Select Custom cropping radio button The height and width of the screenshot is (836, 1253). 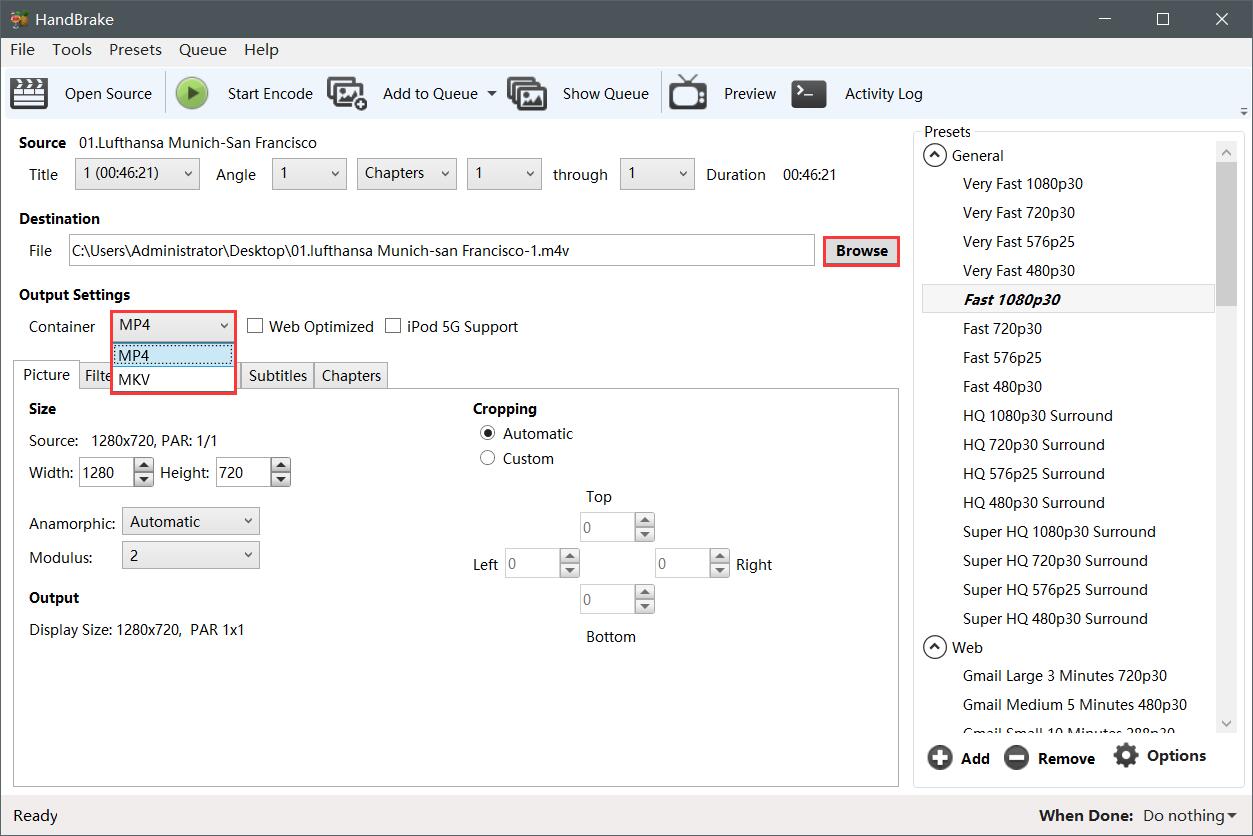click(x=488, y=458)
